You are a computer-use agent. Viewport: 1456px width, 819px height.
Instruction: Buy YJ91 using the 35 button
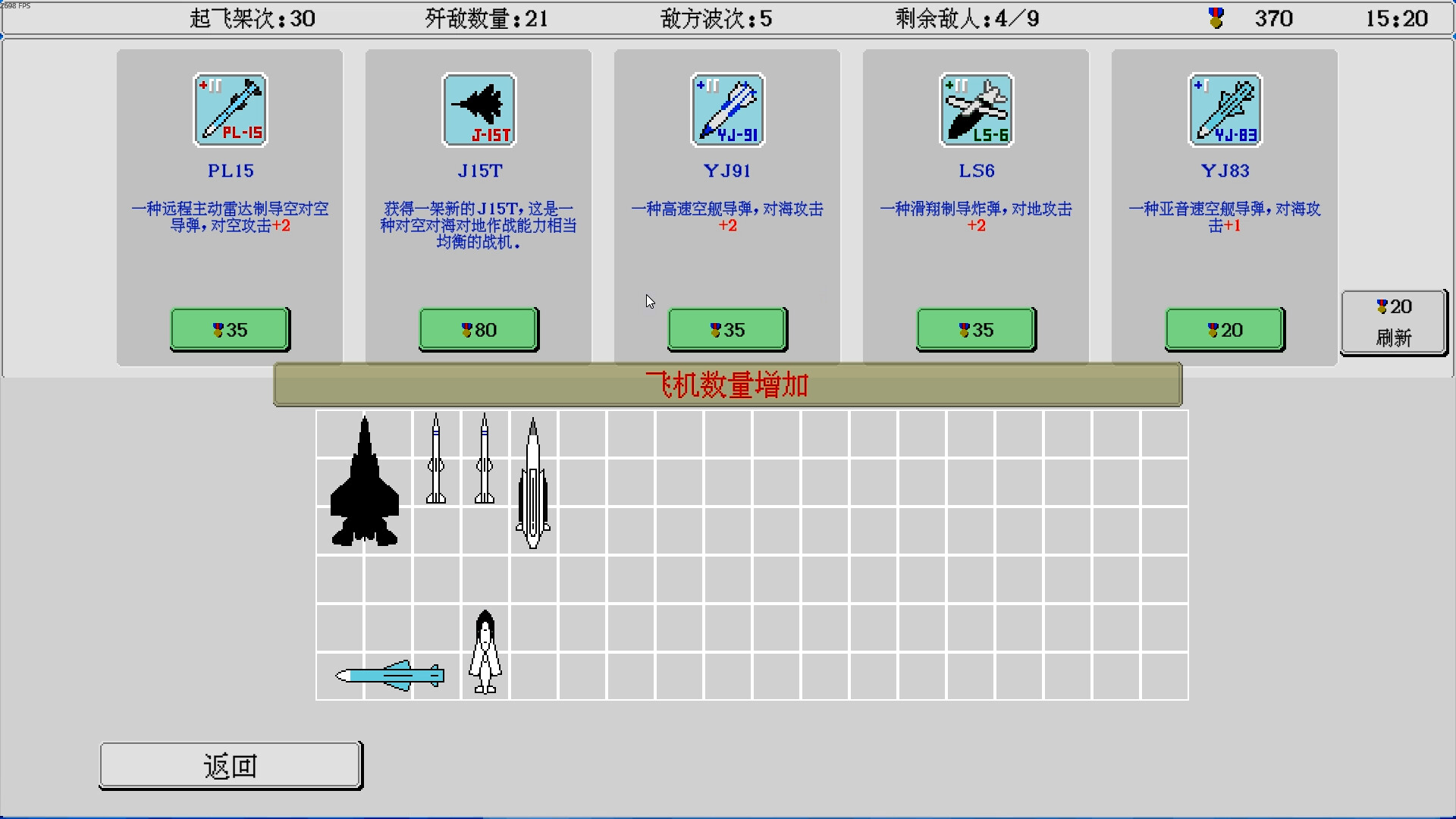coord(728,330)
